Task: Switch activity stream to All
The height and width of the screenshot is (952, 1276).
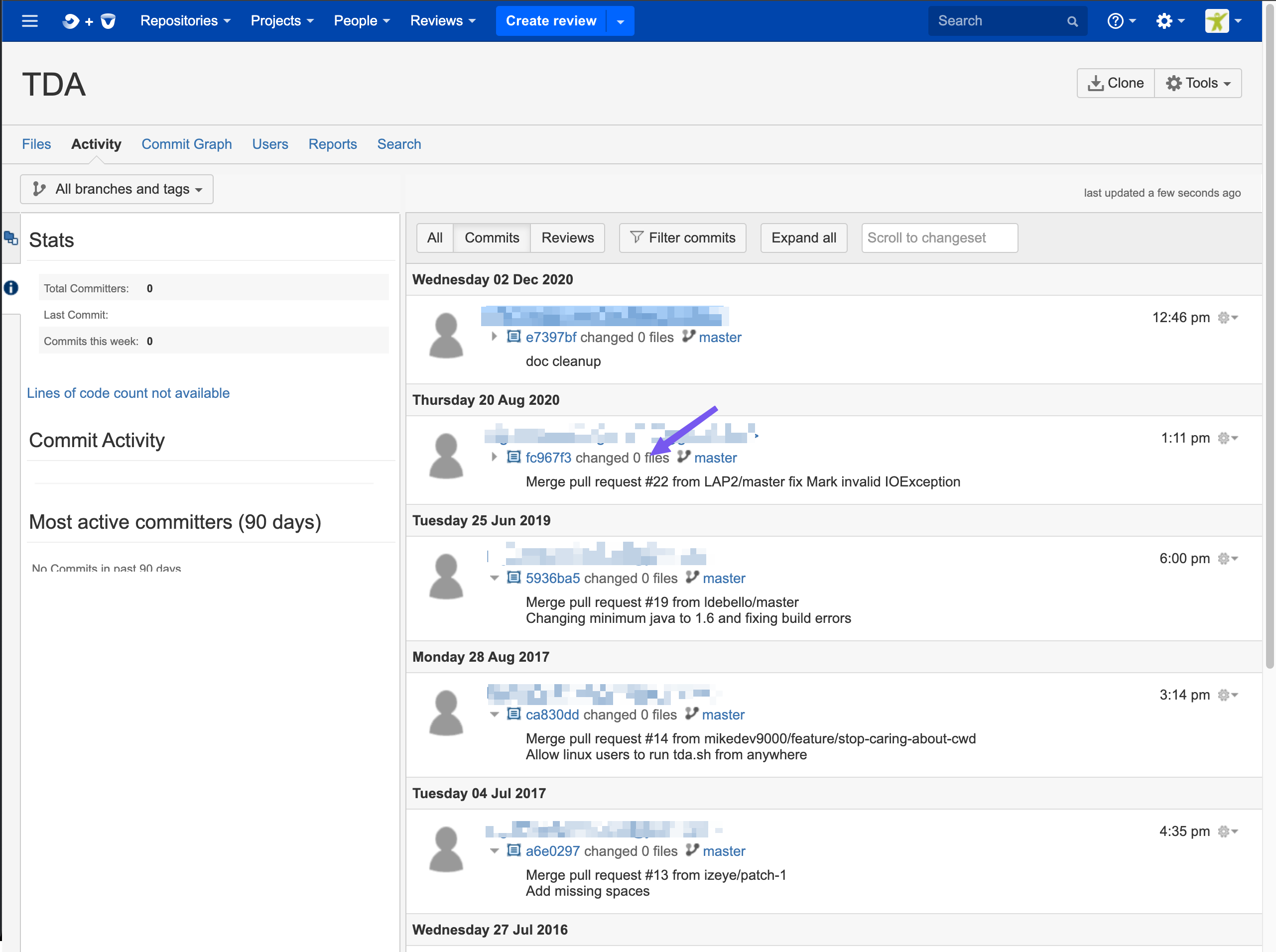Action: [435, 238]
